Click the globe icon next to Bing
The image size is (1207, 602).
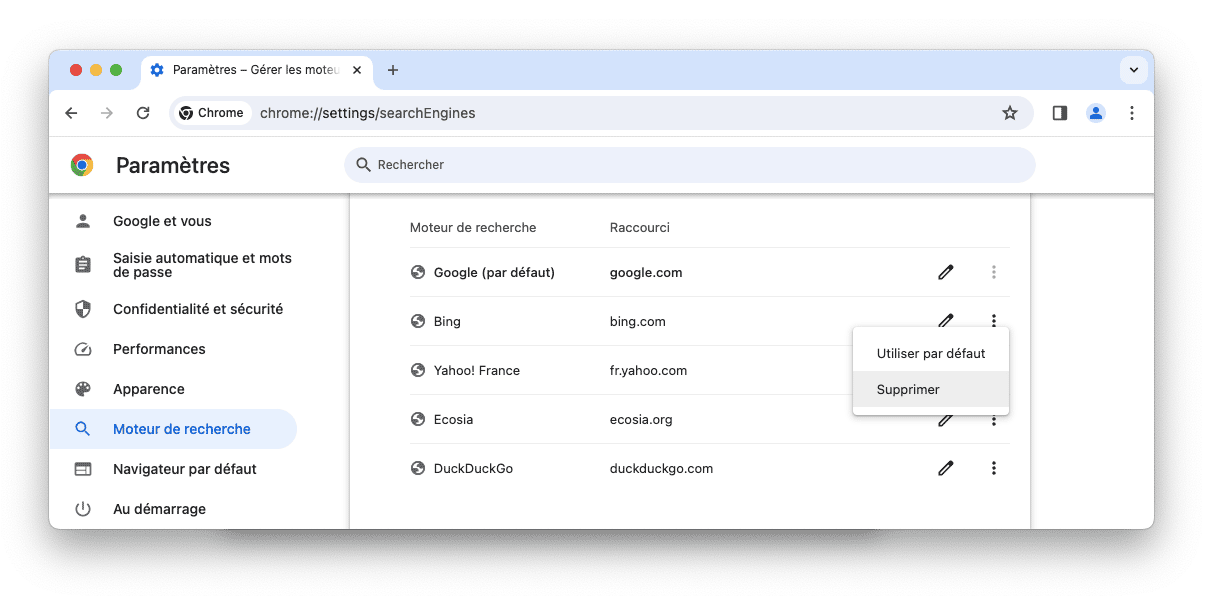[418, 321]
